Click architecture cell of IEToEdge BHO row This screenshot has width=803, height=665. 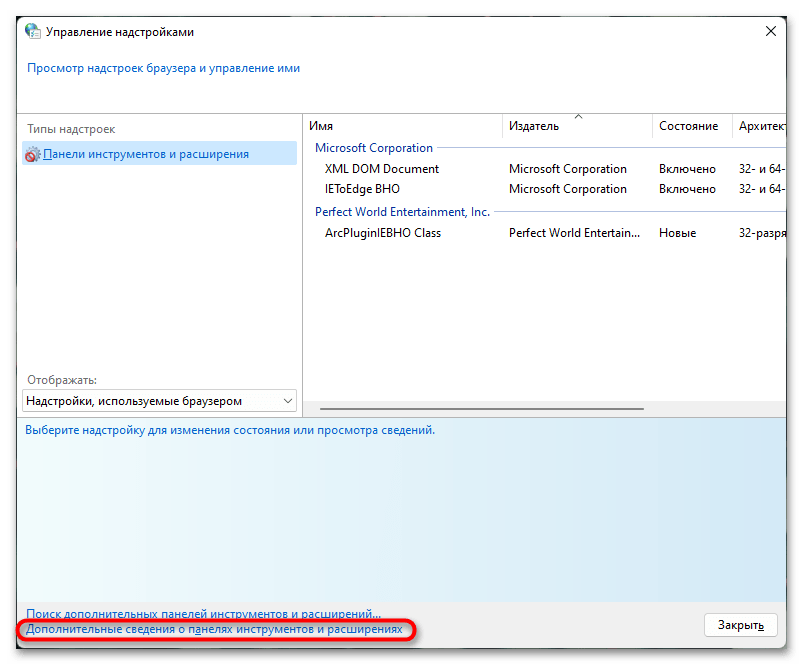coord(762,189)
